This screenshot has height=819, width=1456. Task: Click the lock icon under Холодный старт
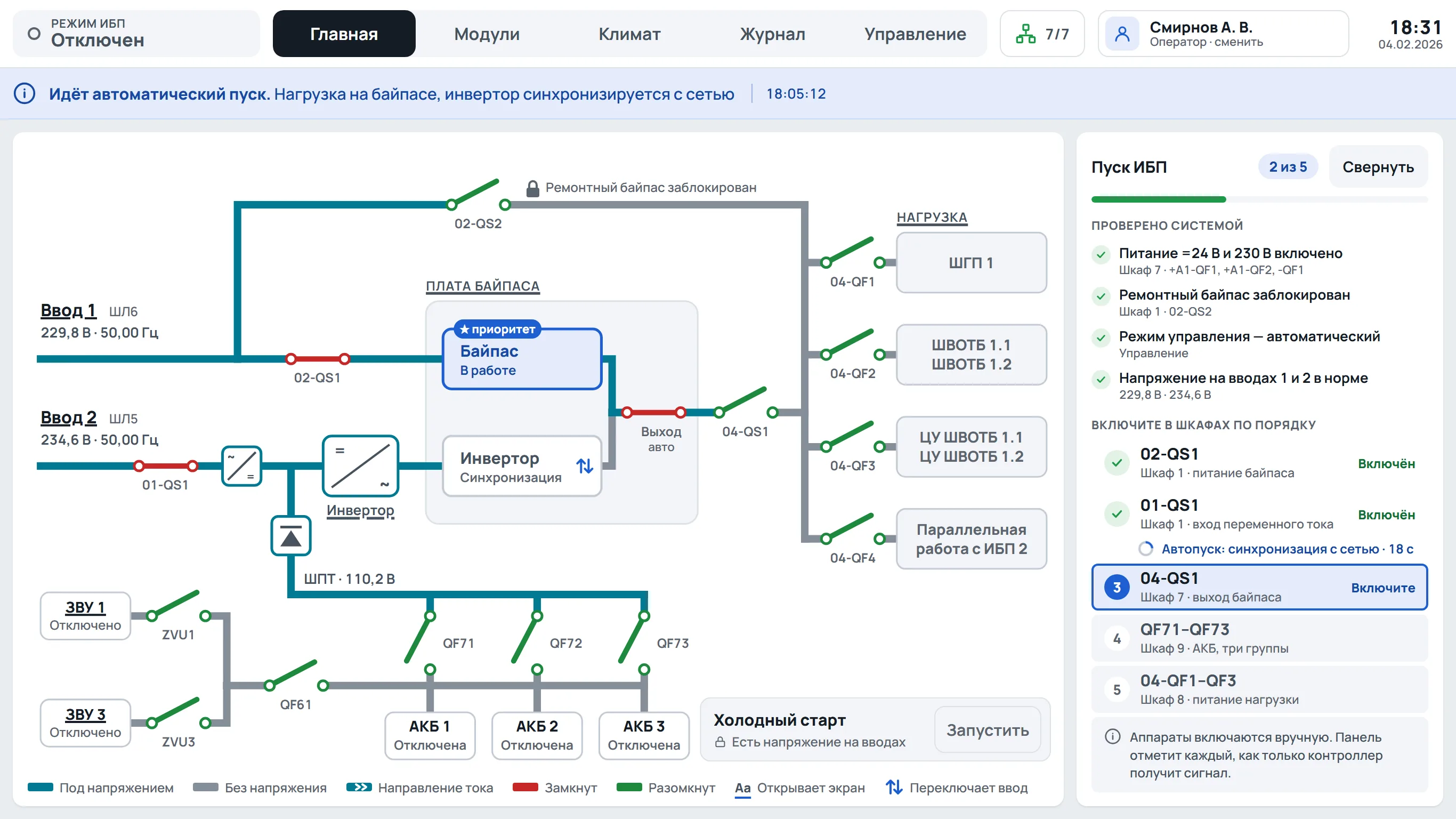(720, 742)
